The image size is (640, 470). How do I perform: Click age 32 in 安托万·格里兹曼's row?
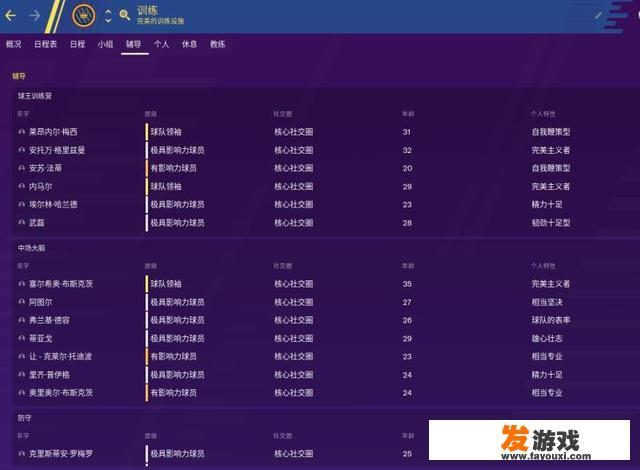coord(407,150)
